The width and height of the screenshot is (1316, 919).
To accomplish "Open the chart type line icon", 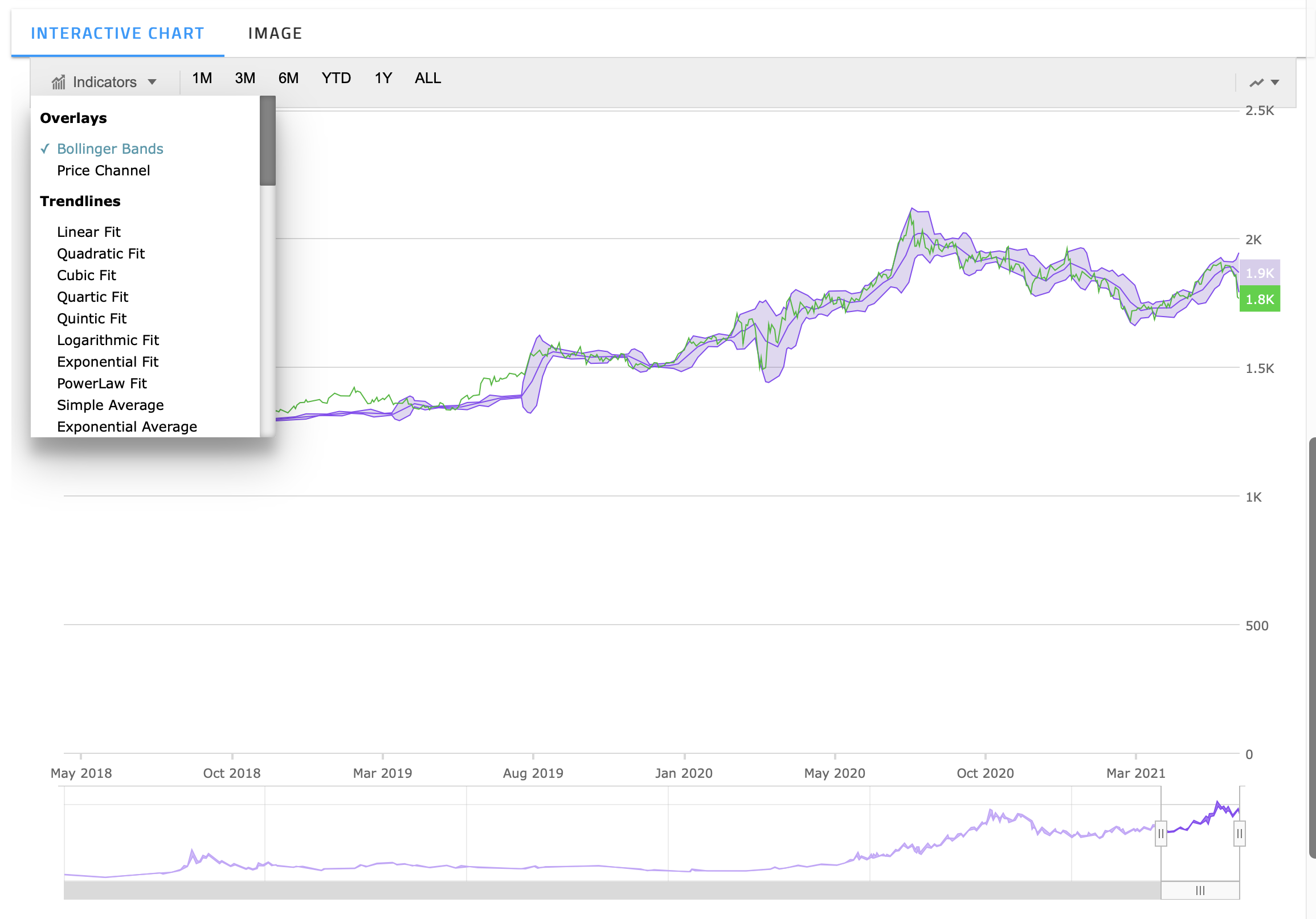I will pos(1256,83).
